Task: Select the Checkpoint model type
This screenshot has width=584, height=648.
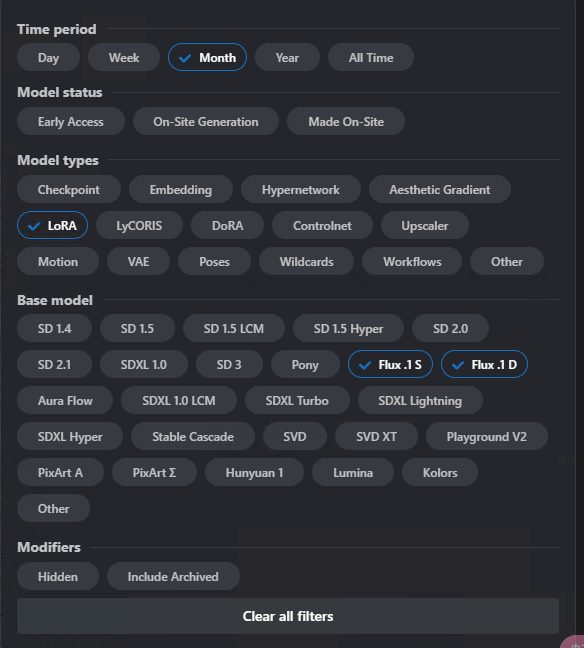Action: click(x=69, y=189)
